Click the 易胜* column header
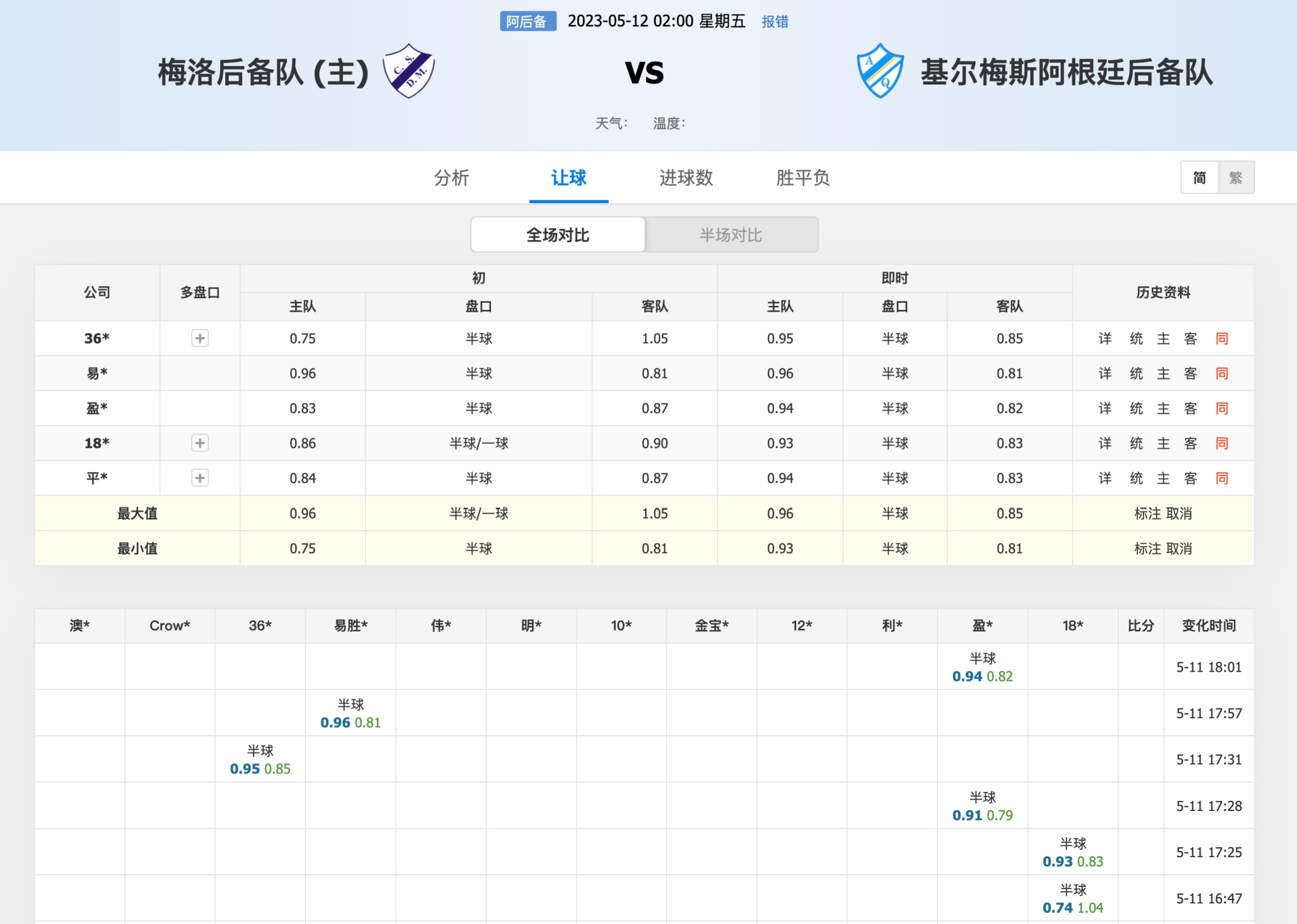 pos(350,626)
